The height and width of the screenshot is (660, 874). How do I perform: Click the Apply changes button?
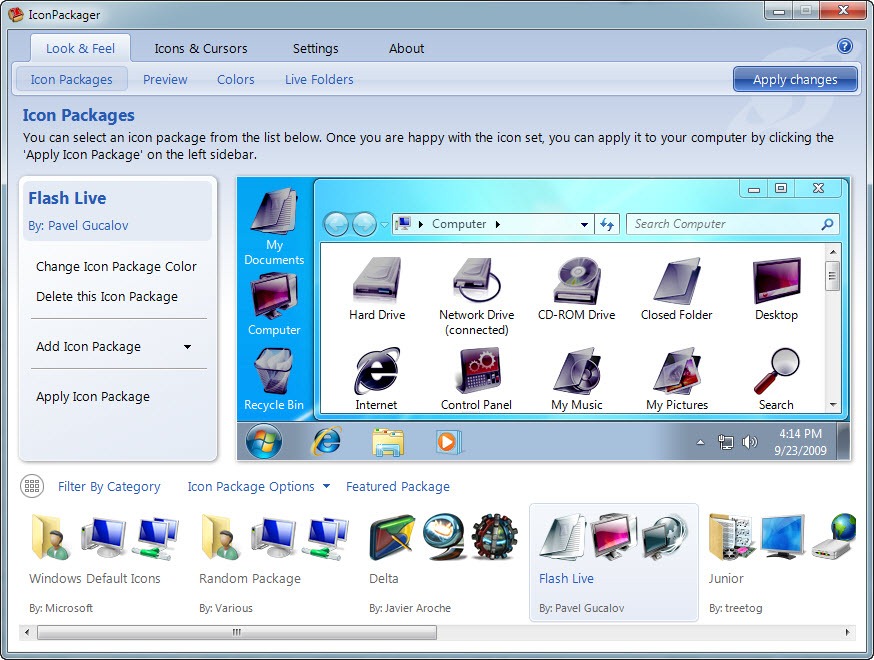coord(795,79)
